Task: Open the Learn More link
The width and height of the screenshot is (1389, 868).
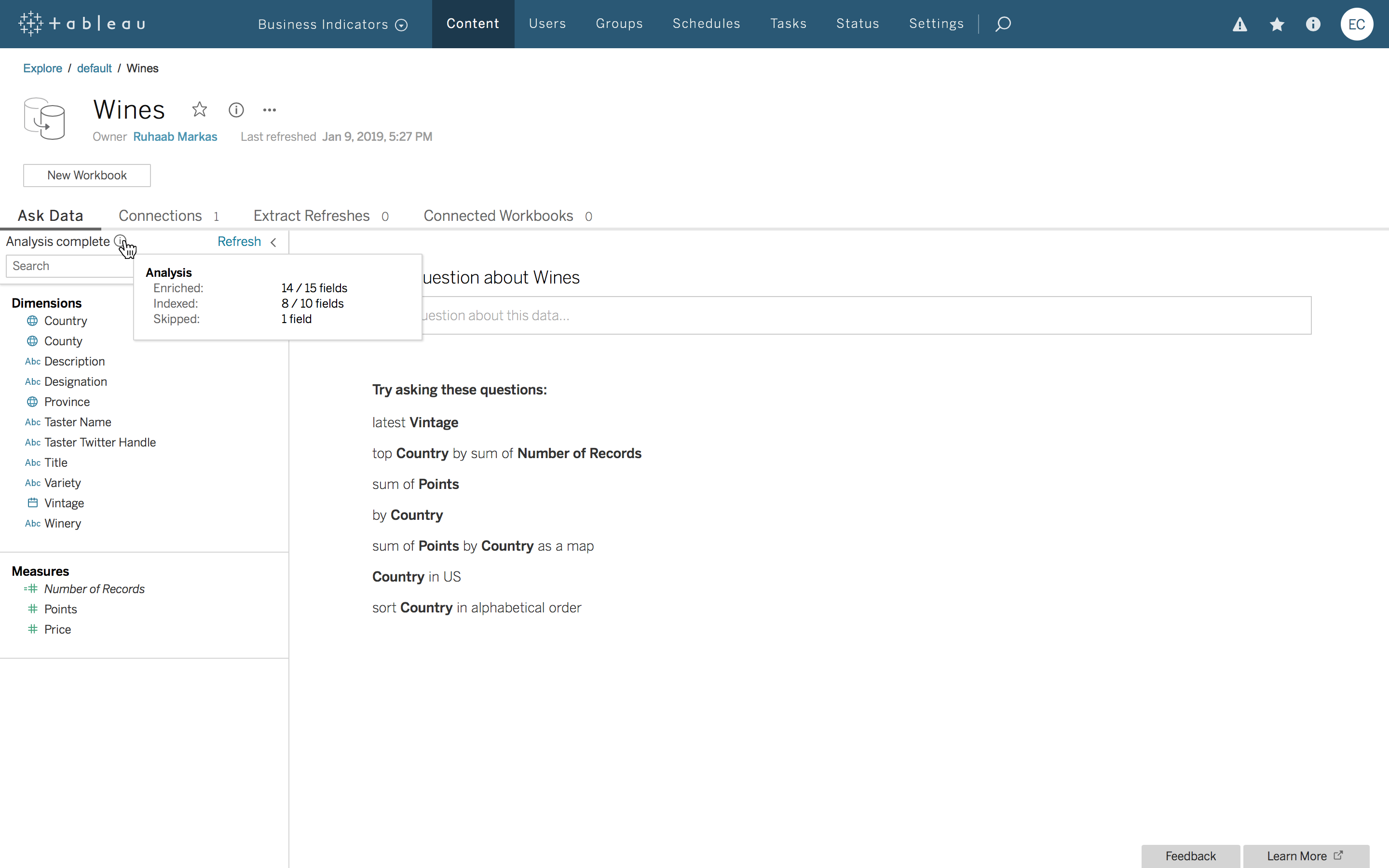Action: 1306,856
